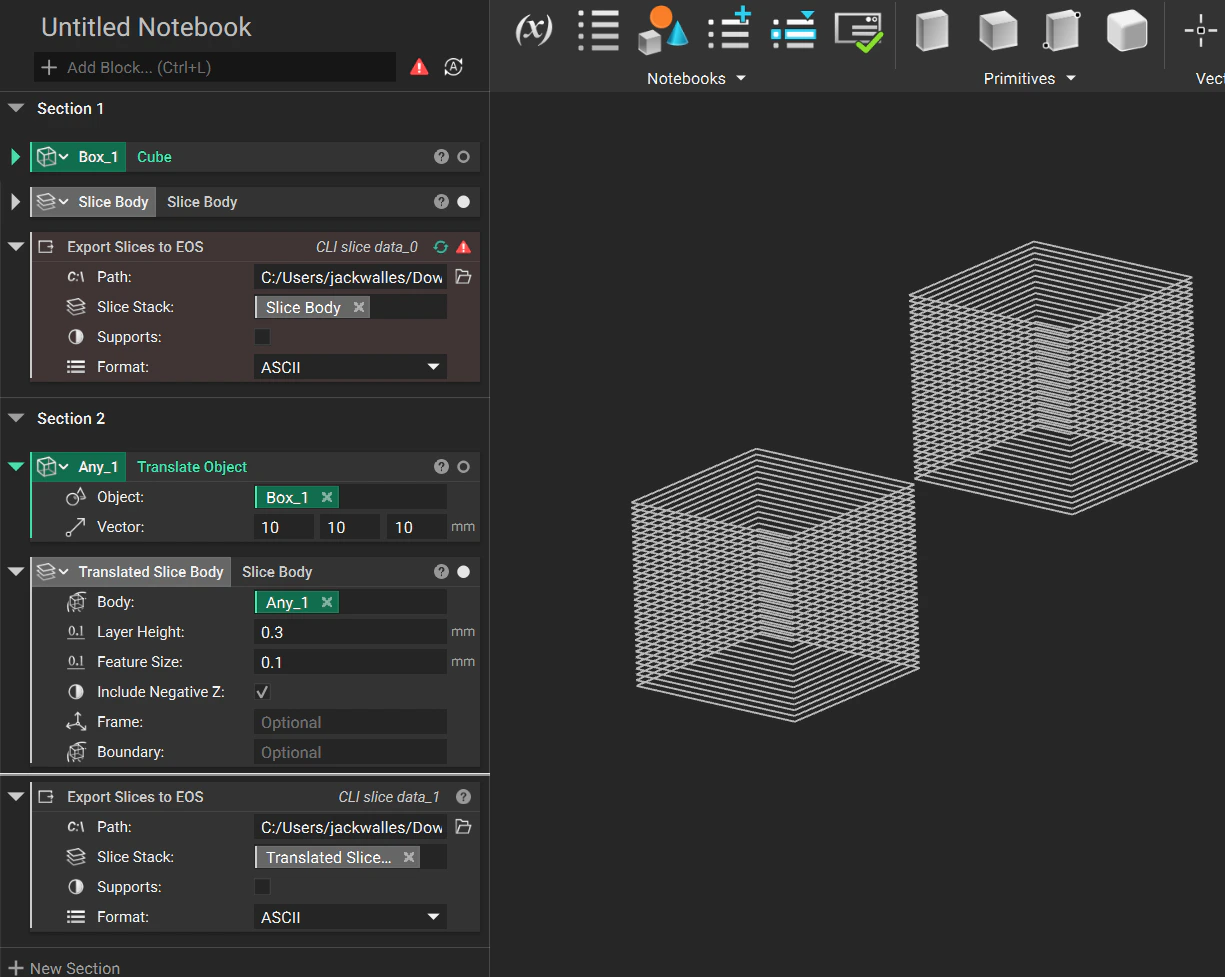Remove Box_1 chip from Object field

(x=326, y=497)
